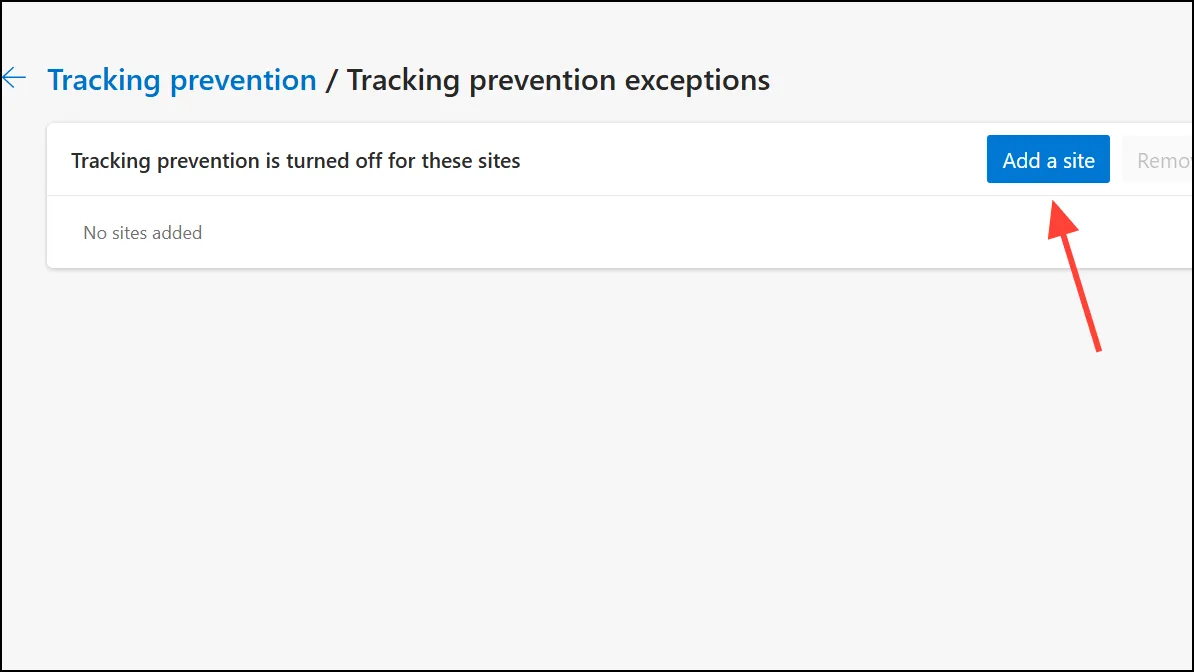The height and width of the screenshot is (672, 1194).
Task: Click the partially visible Remove button
Action: 1157,160
